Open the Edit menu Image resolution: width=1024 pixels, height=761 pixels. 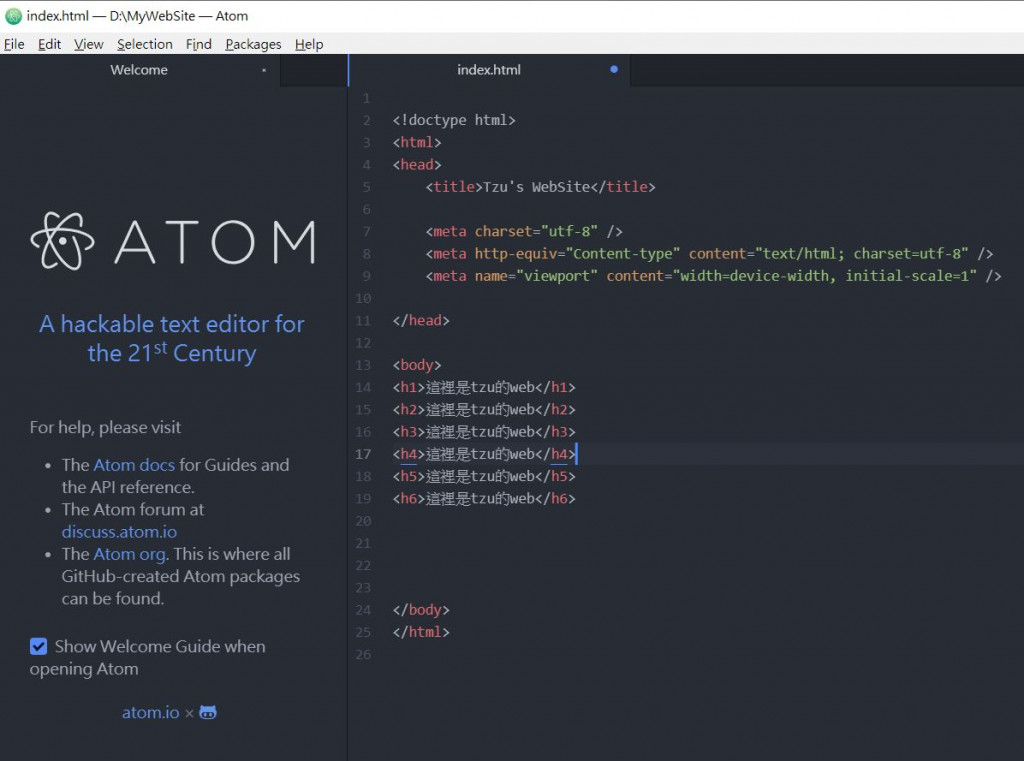pyautogui.click(x=50, y=44)
